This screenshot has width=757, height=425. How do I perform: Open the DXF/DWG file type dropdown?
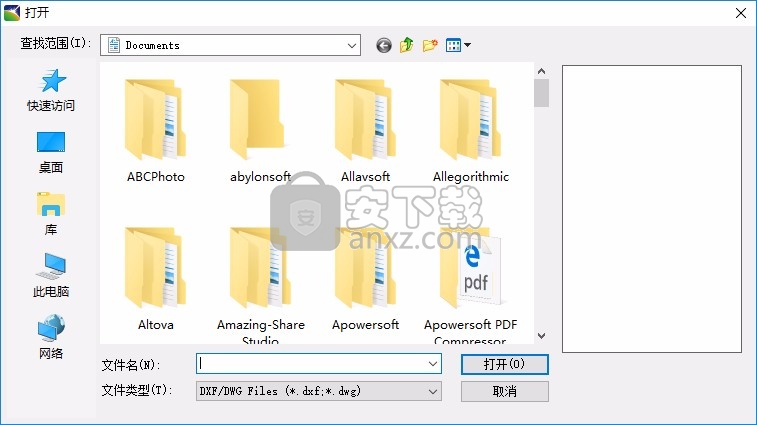433,391
